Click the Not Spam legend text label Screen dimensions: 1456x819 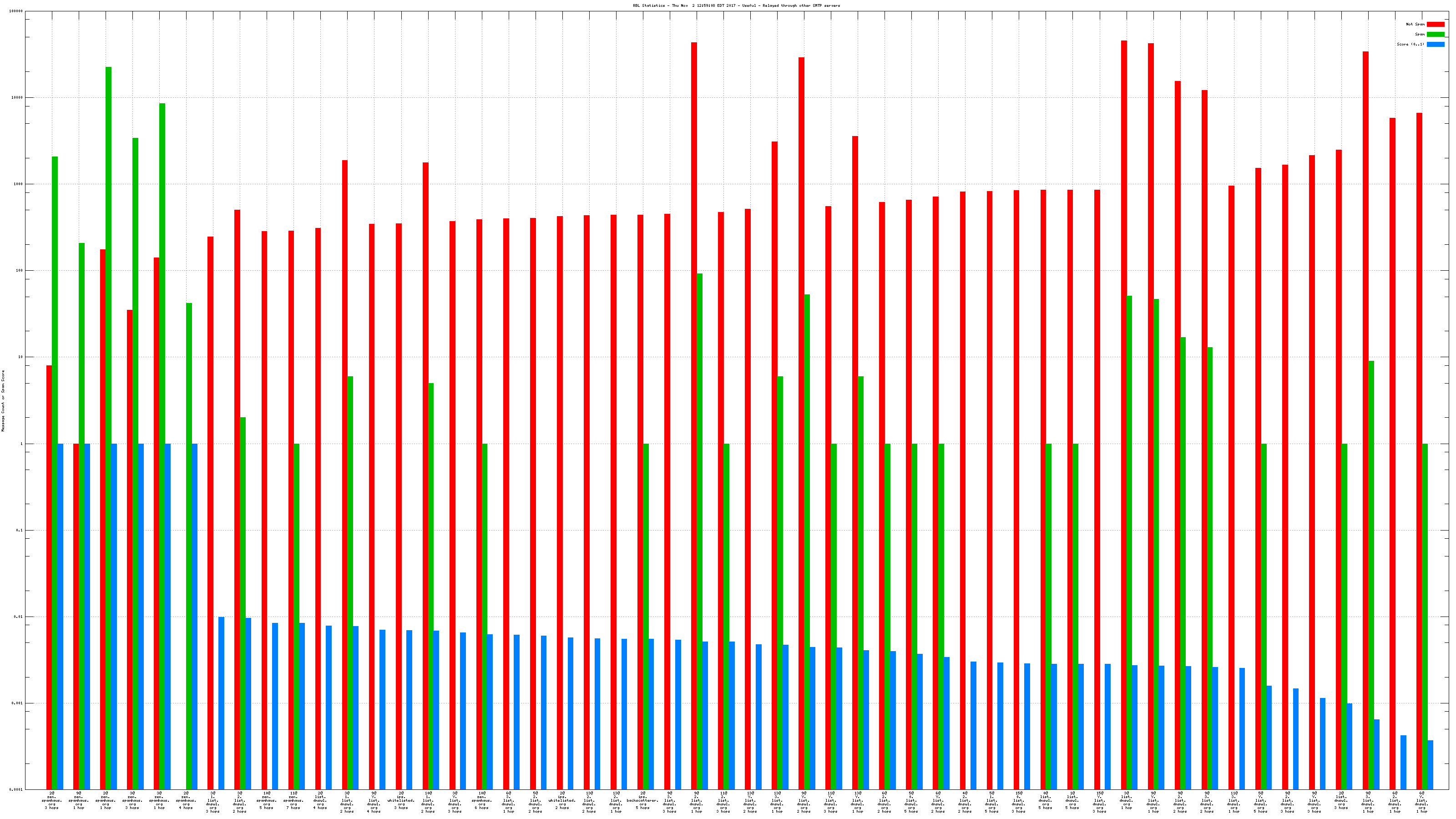tap(1416, 24)
